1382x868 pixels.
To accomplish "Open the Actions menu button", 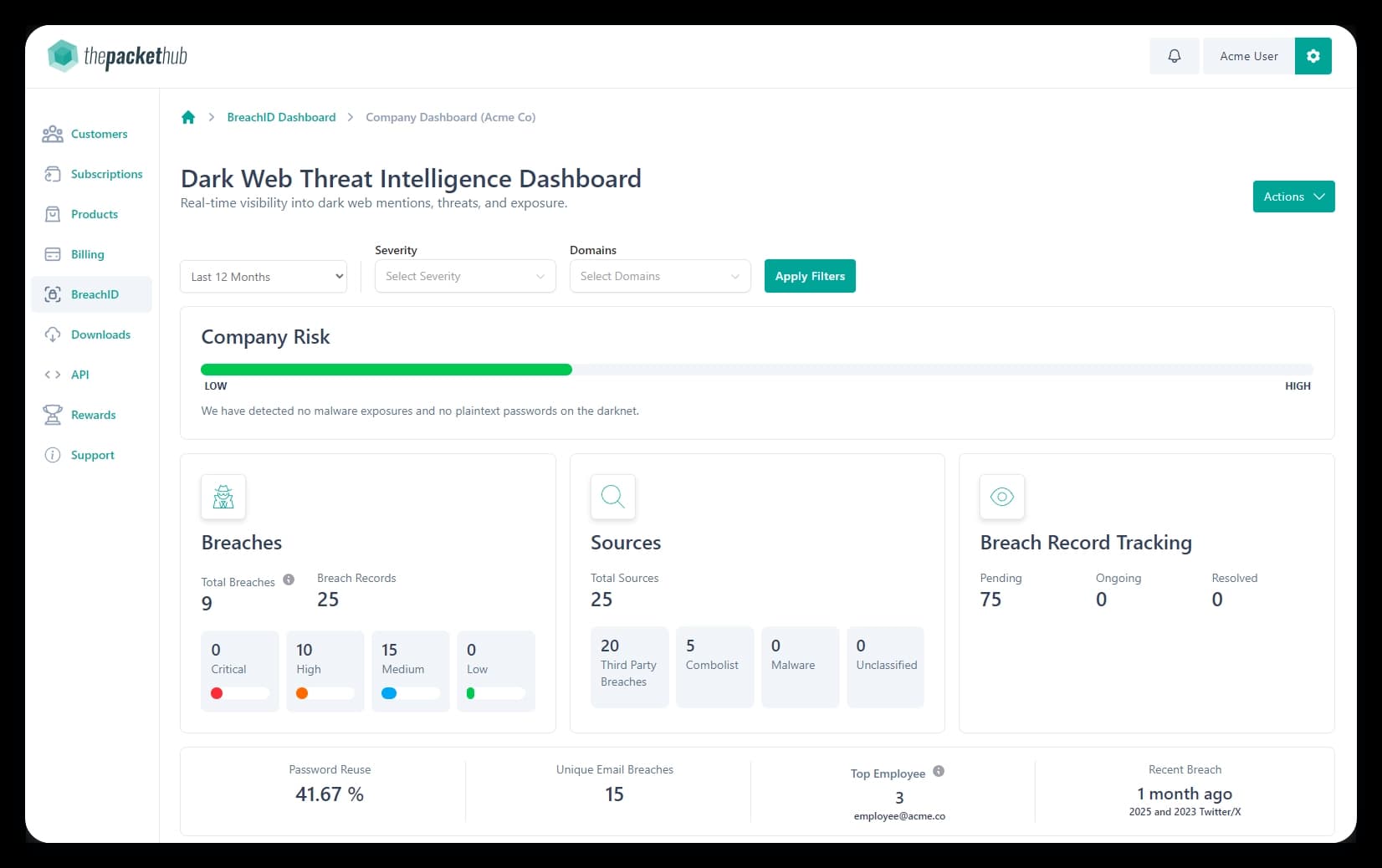I will click(x=1292, y=197).
